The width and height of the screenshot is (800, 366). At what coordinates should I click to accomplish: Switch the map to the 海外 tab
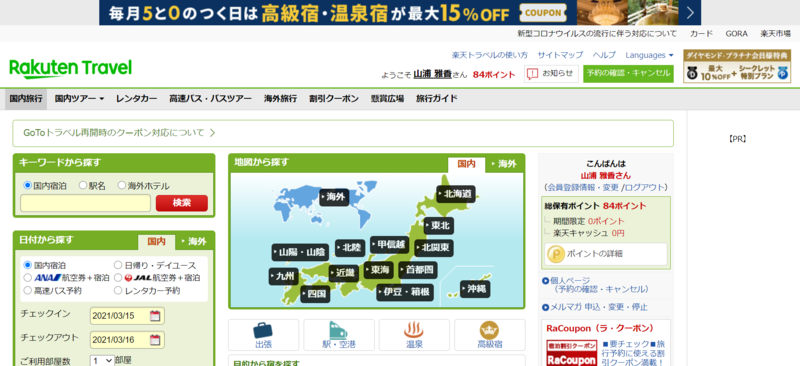click(x=504, y=164)
